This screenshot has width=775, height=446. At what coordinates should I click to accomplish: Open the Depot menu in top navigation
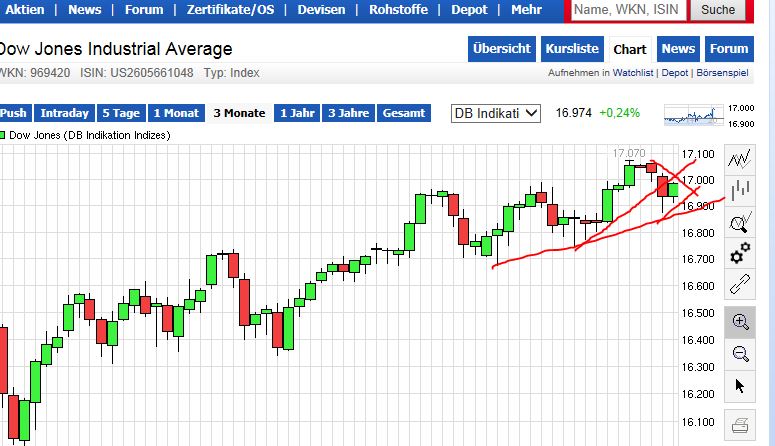pyautogui.click(x=469, y=9)
